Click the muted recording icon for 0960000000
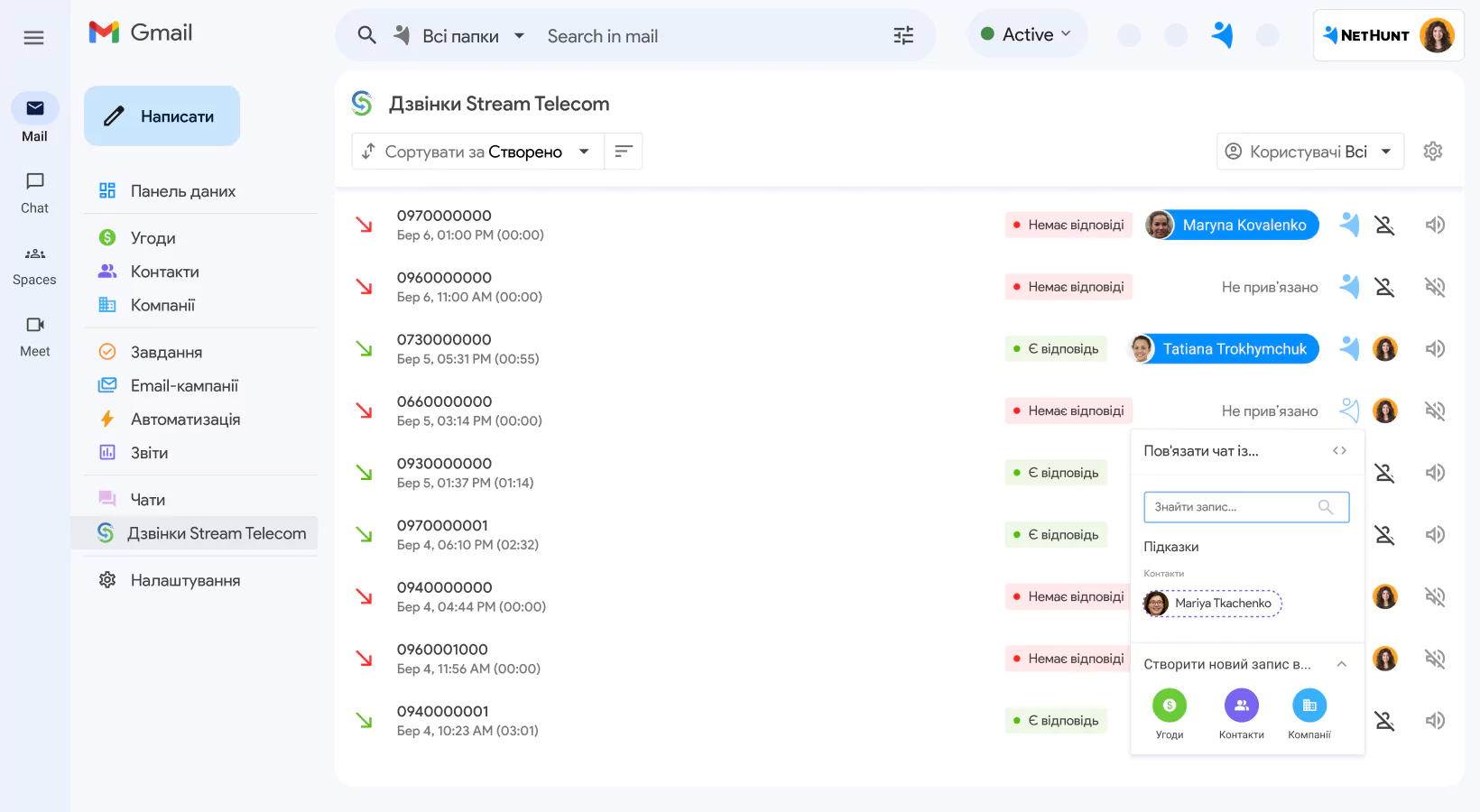The image size is (1480, 812). click(x=1435, y=287)
